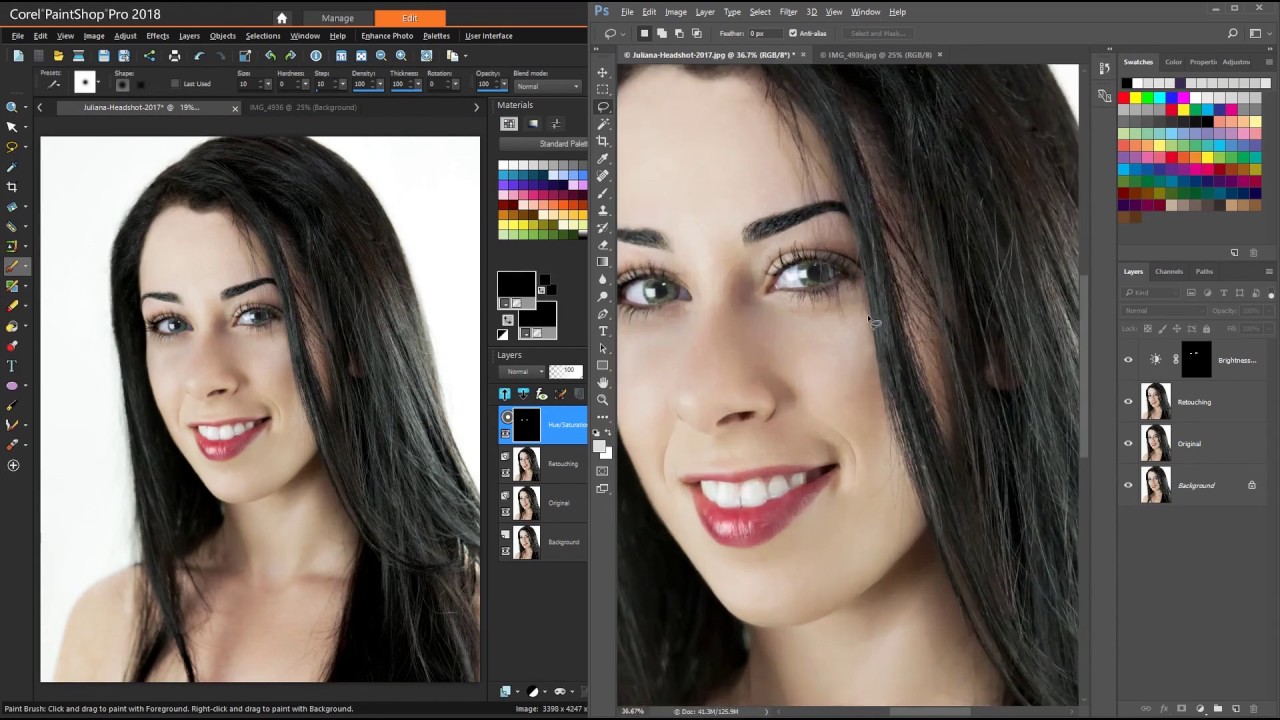Click the Standard Palette label in Materials
Viewport: 1280px width, 720px height.
[x=563, y=144]
